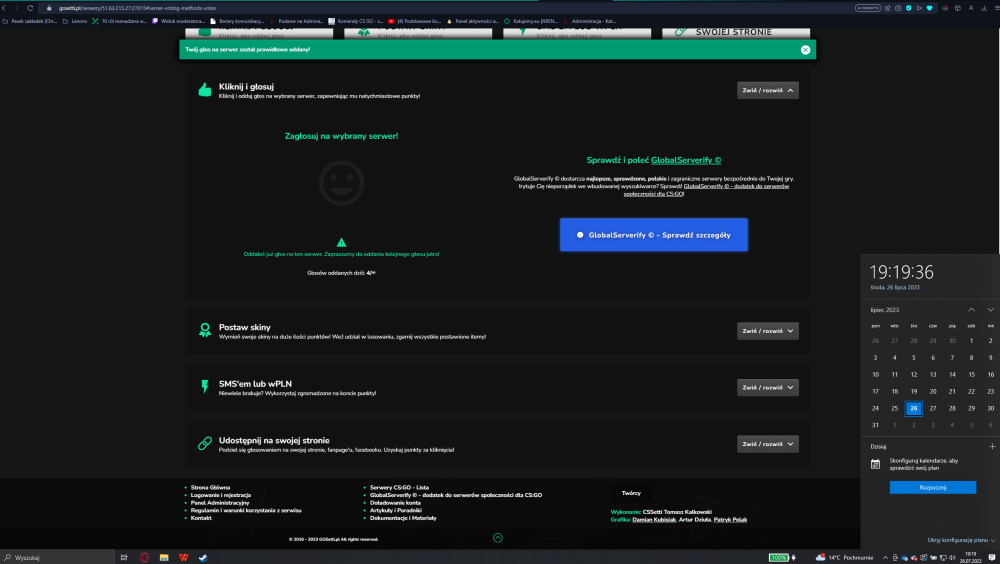Open browser downloads icon

click(x=984, y=8)
